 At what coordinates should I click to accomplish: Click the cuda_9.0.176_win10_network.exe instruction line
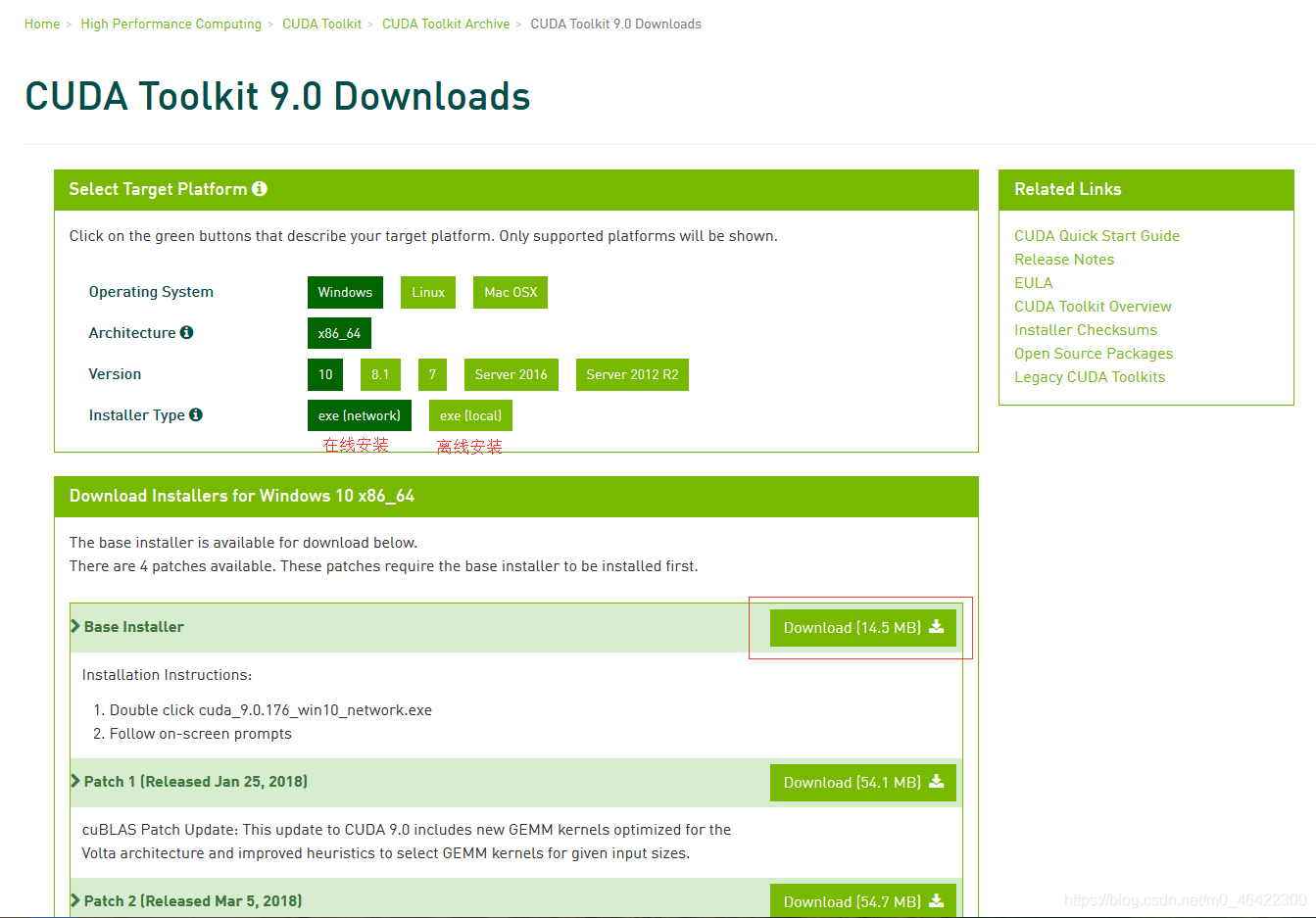(x=270, y=710)
